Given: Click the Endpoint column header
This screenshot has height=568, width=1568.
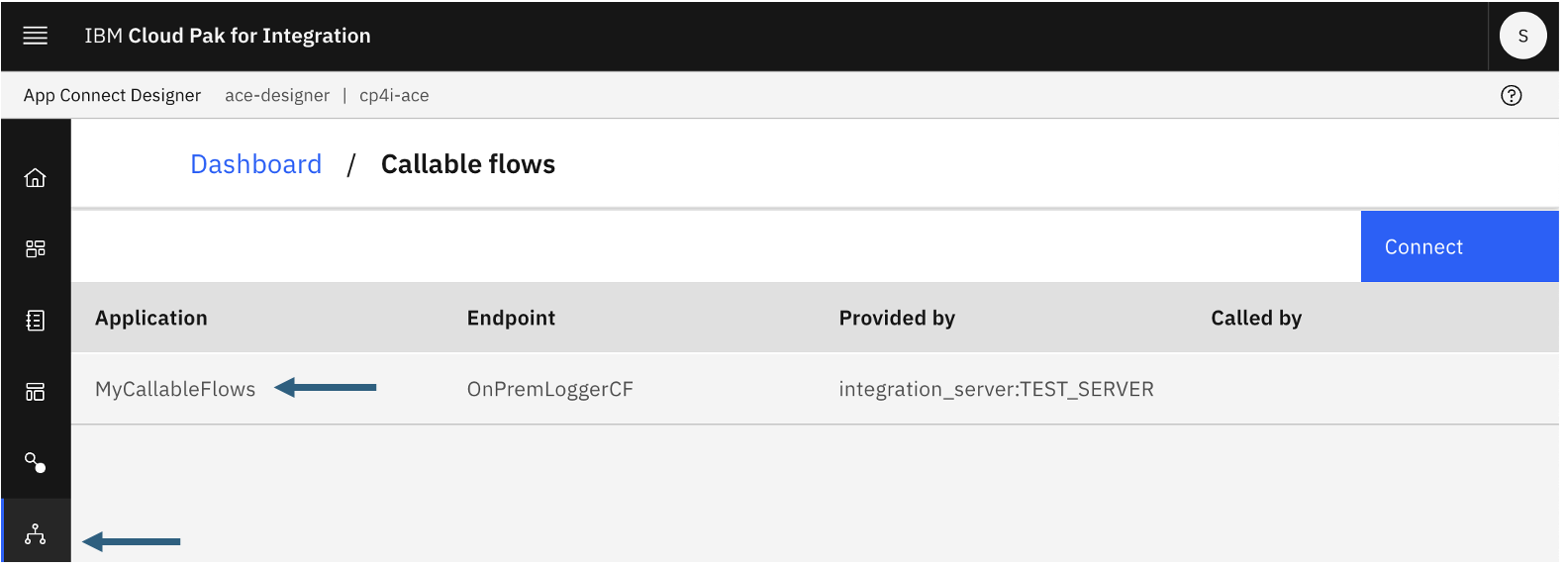Looking at the screenshot, I should tap(511, 318).
